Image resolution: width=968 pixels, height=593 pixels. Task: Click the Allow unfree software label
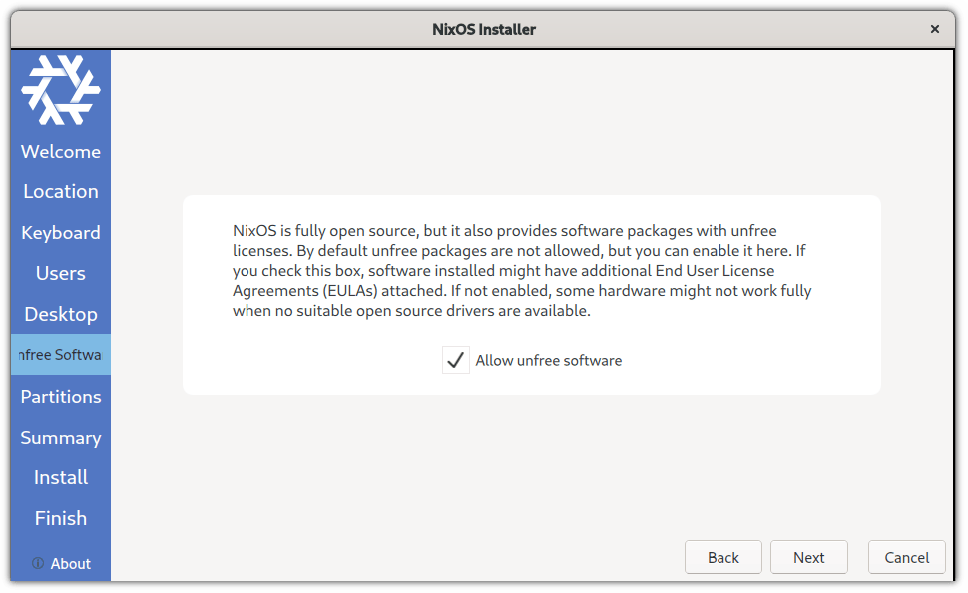(x=548, y=360)
